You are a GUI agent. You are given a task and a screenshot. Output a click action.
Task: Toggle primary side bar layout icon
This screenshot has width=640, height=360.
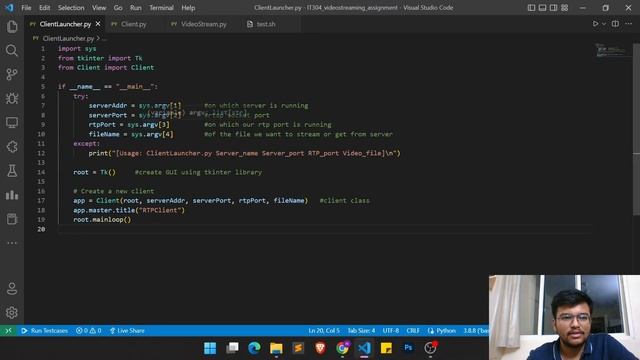pyautogui.click(x=531, y=8)
